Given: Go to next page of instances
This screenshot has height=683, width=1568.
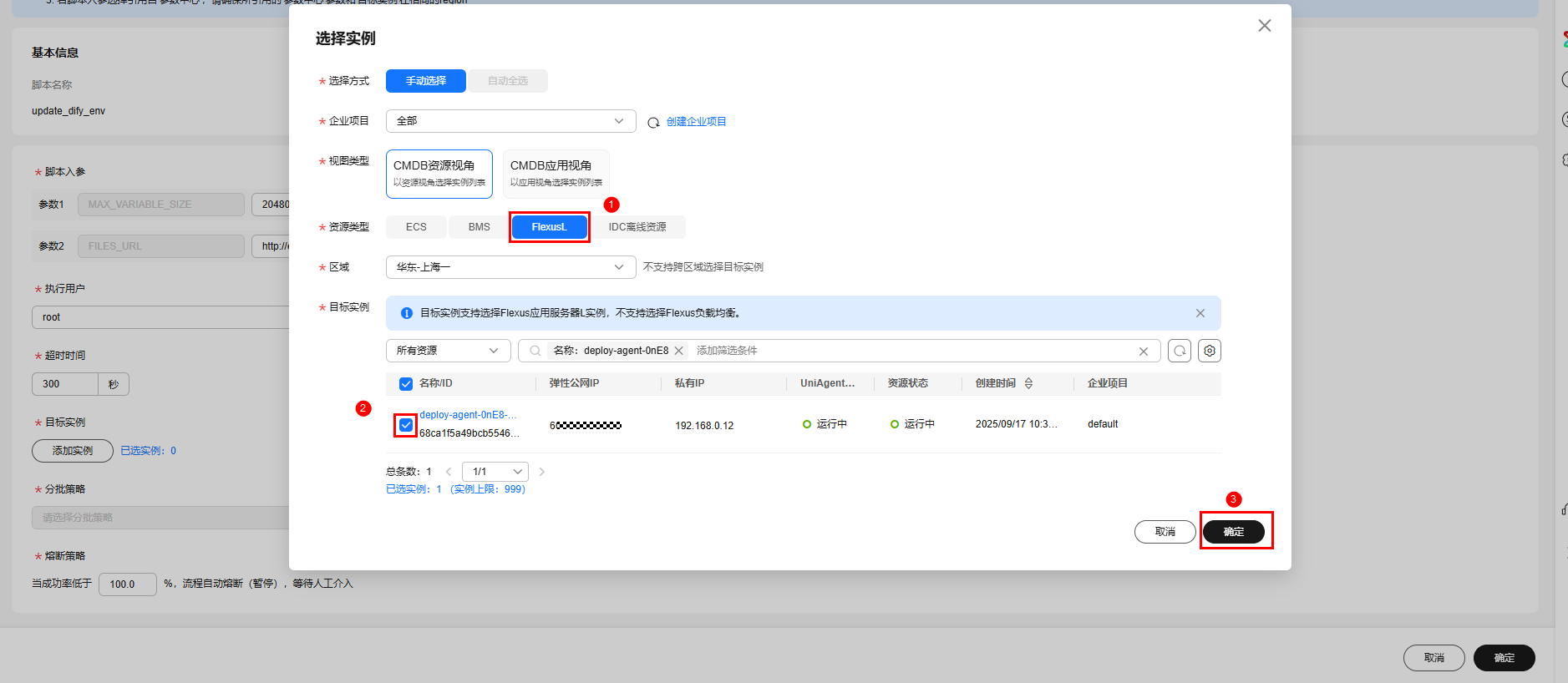Looking at the screenshot, I should click(x=542, y=472).
